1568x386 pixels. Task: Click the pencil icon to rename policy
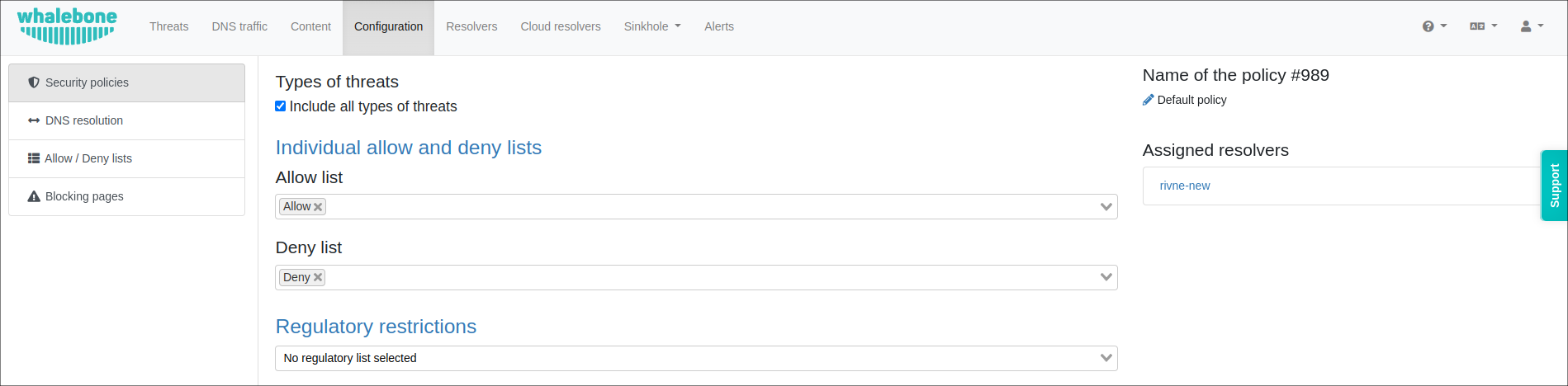coord(1148,100)
